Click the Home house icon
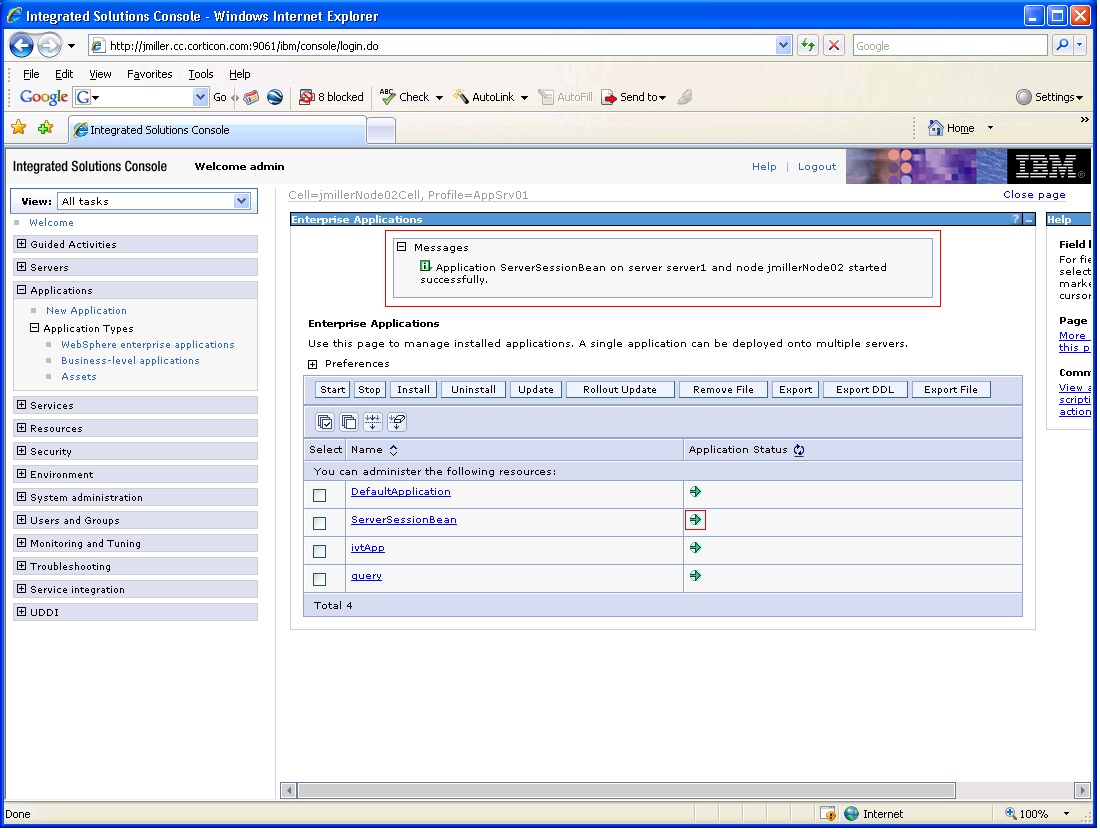Image resolution: width=1100 pixels, height=832 pixels. 935,128
